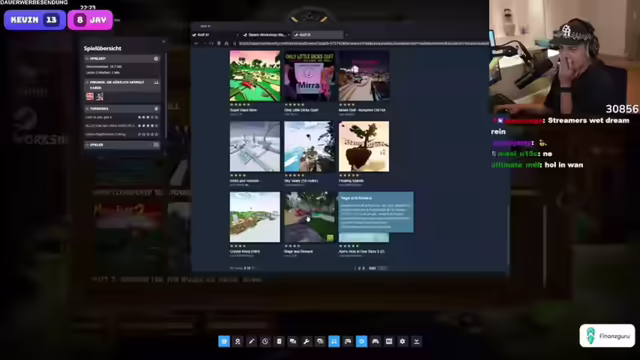Select the third Golf It! browser tab
The height and width of the screenshot is (360, 640).
tap(318, 35)
